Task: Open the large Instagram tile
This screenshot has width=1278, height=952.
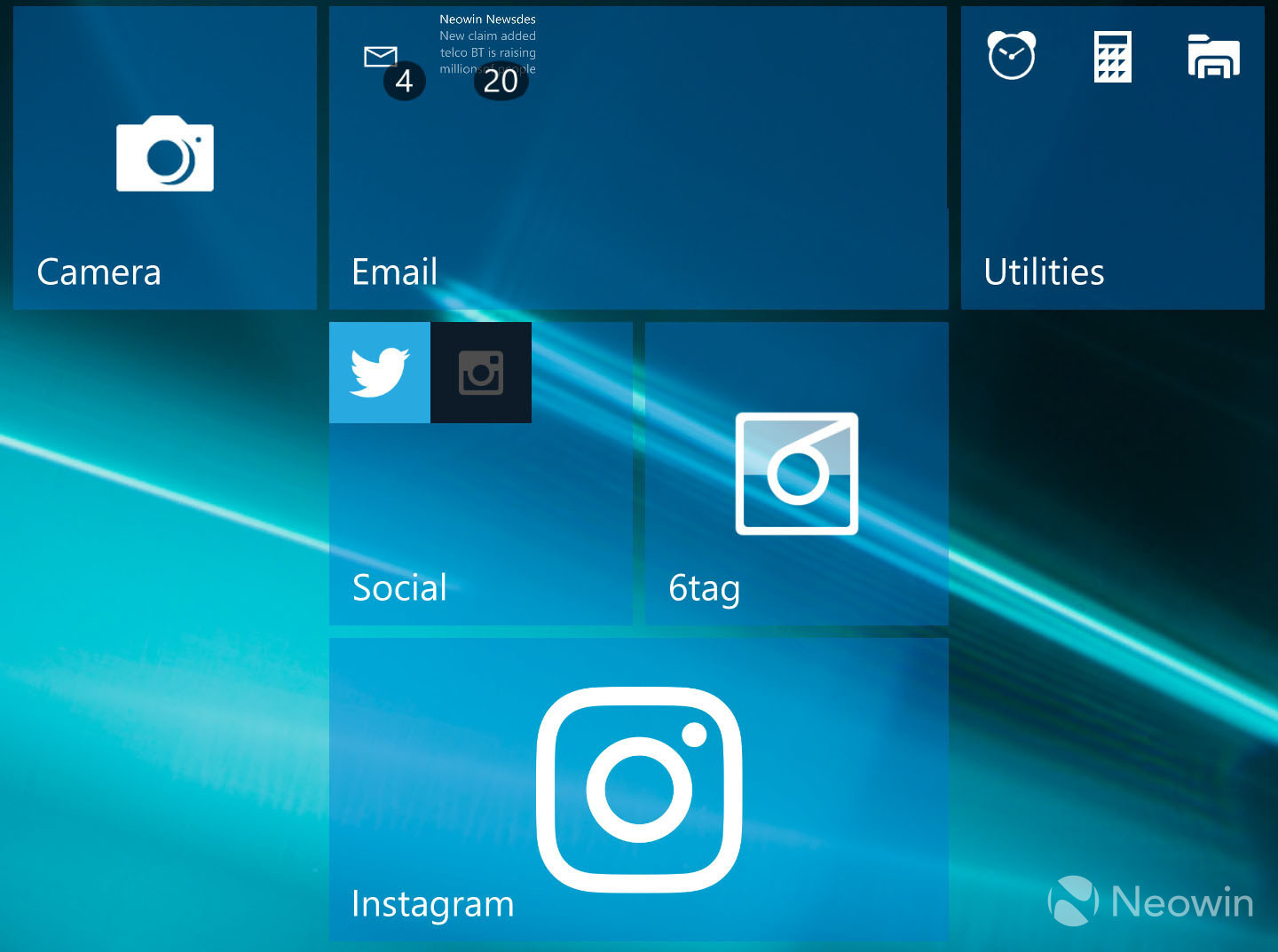Action: click(639, 790)
